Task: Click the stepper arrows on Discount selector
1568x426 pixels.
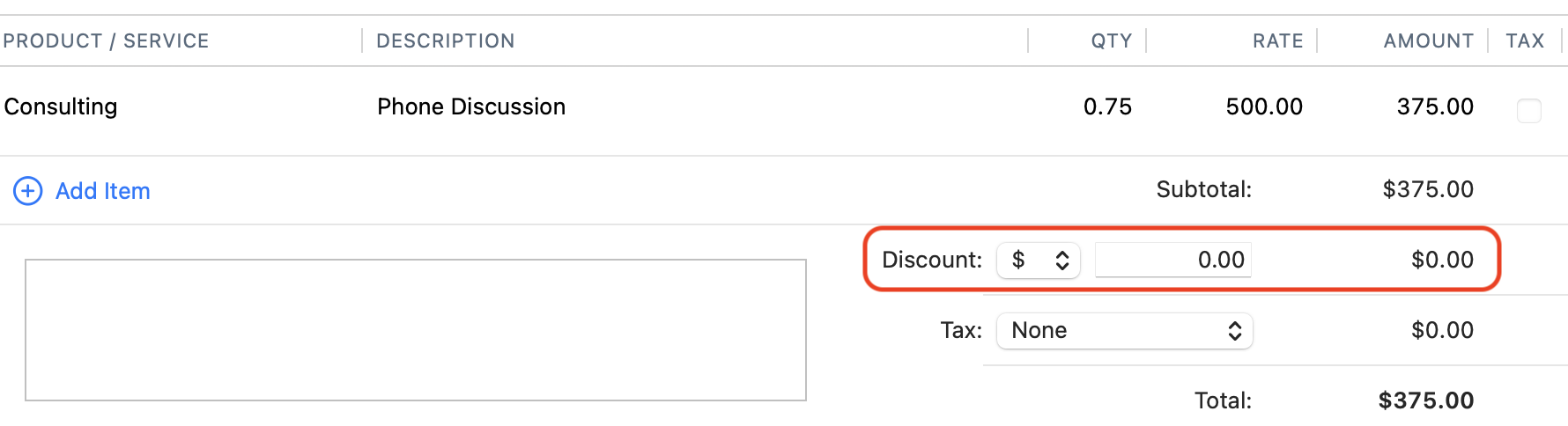Action: click(x=1062, y=261)
